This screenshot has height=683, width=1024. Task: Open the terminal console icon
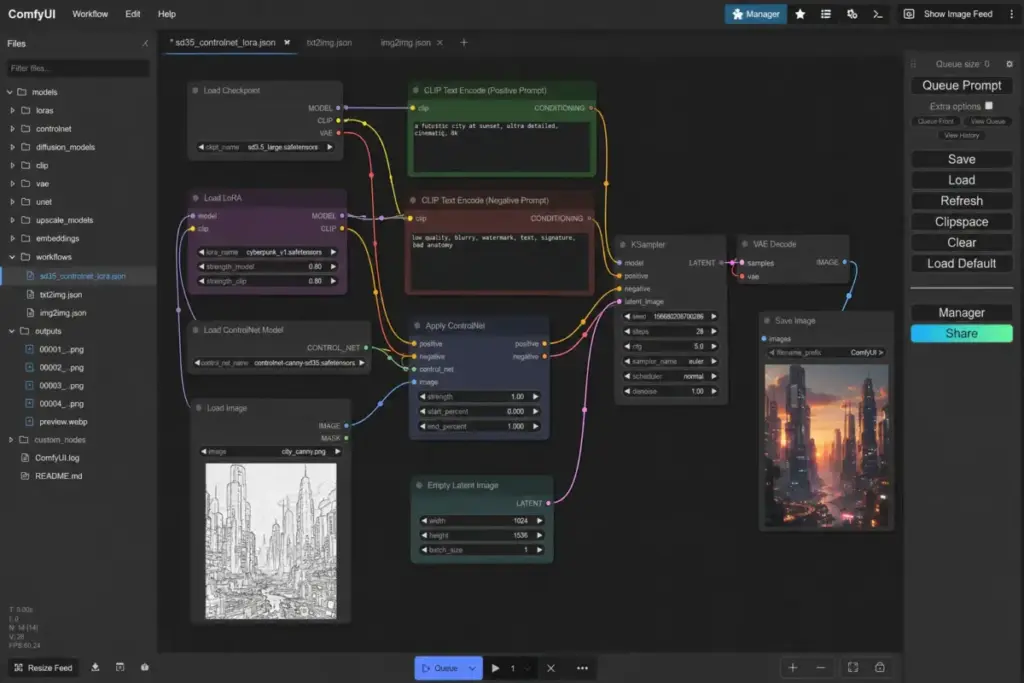pos(878,14)
